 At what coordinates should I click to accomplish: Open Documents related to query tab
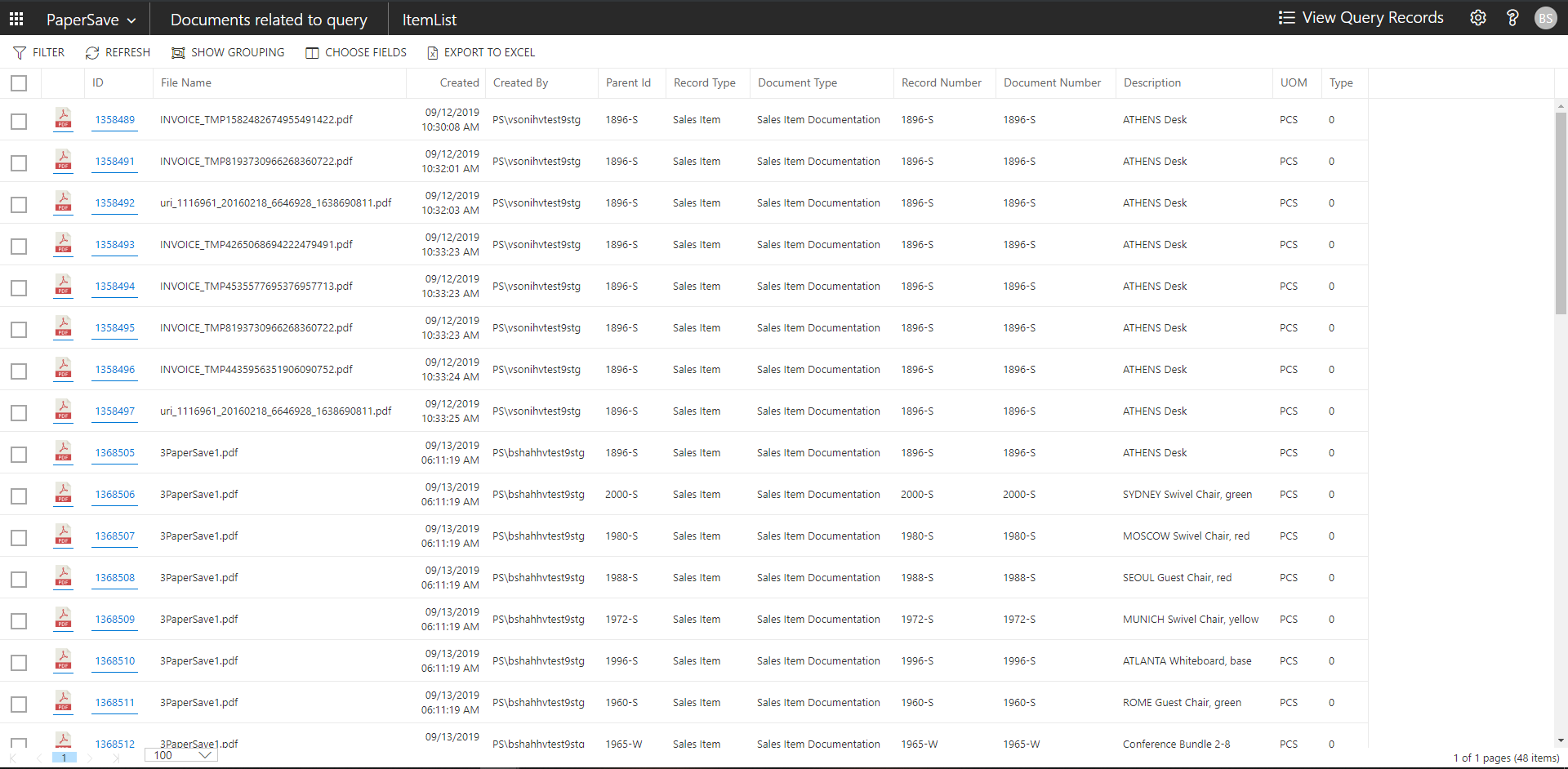tap(269, 20)
